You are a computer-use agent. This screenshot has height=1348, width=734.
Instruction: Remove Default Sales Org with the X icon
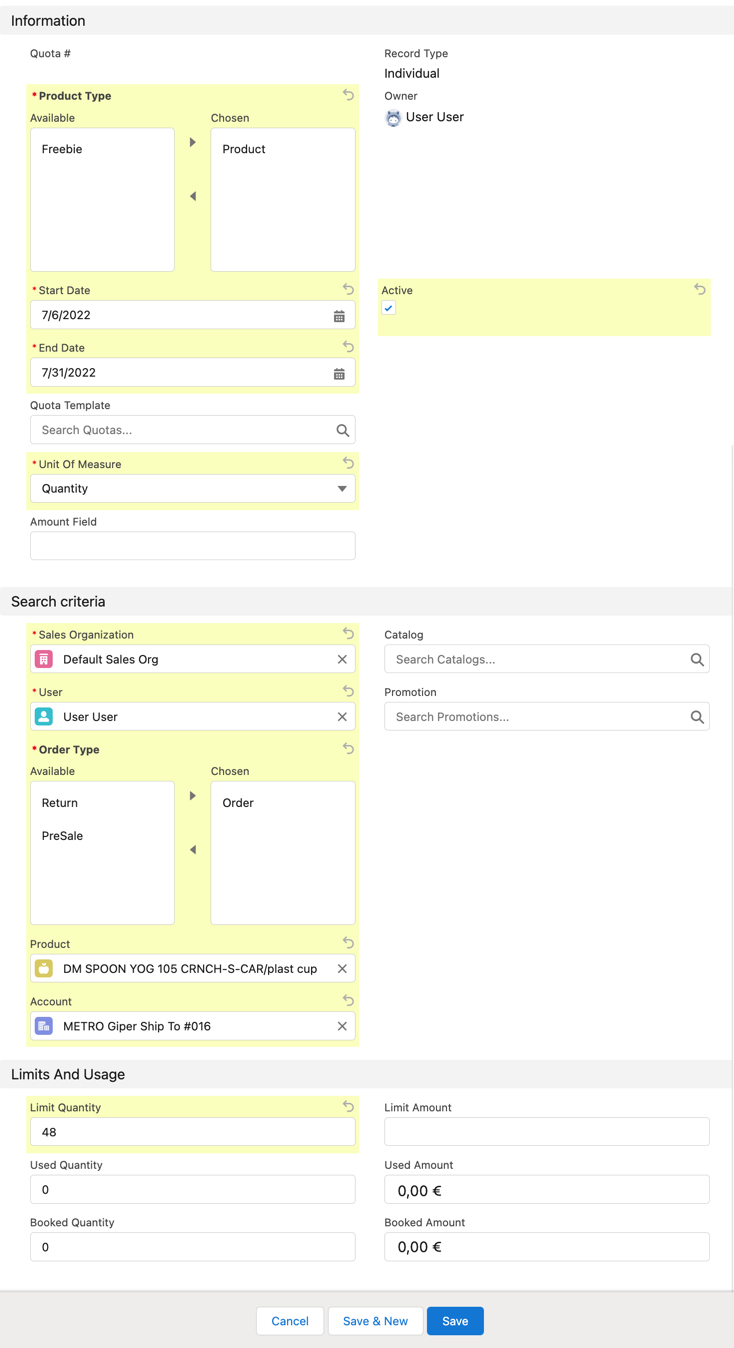point(341,659)
